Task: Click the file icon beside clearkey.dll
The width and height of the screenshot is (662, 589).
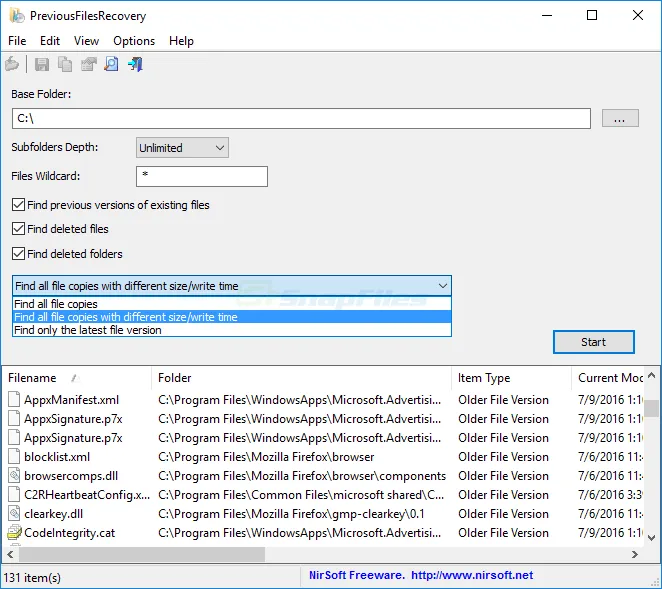Action: point(14,514)
